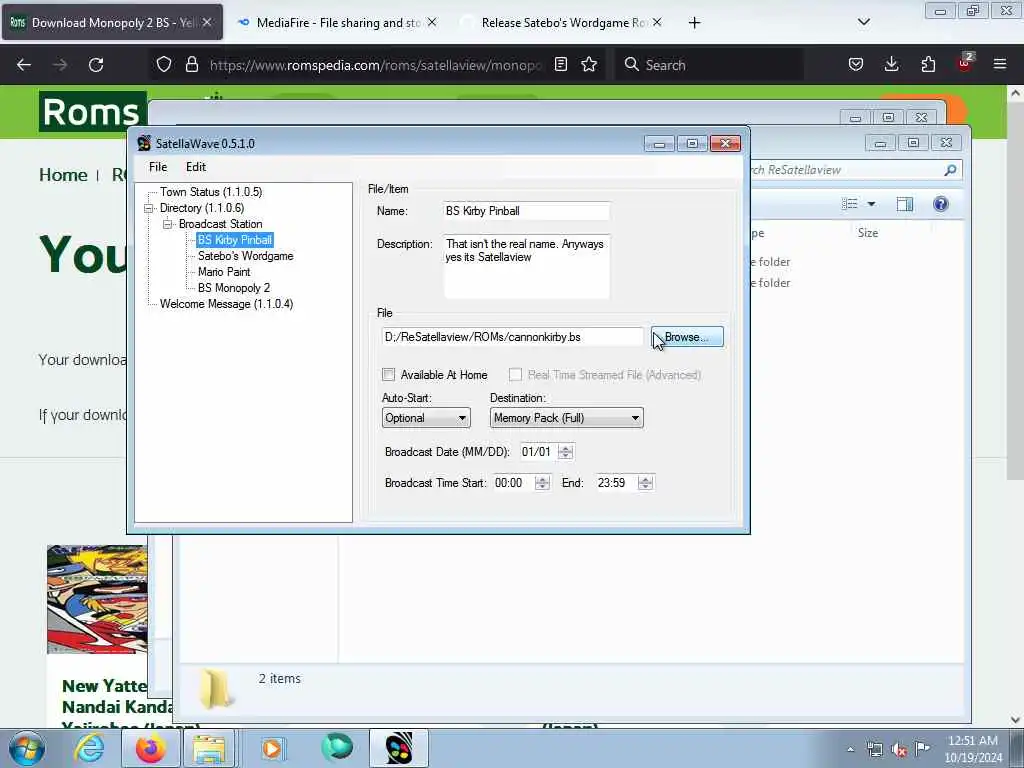Toggle Real Time Streamed File checkbox
The image size is (1024, 768).
(515, 374)
